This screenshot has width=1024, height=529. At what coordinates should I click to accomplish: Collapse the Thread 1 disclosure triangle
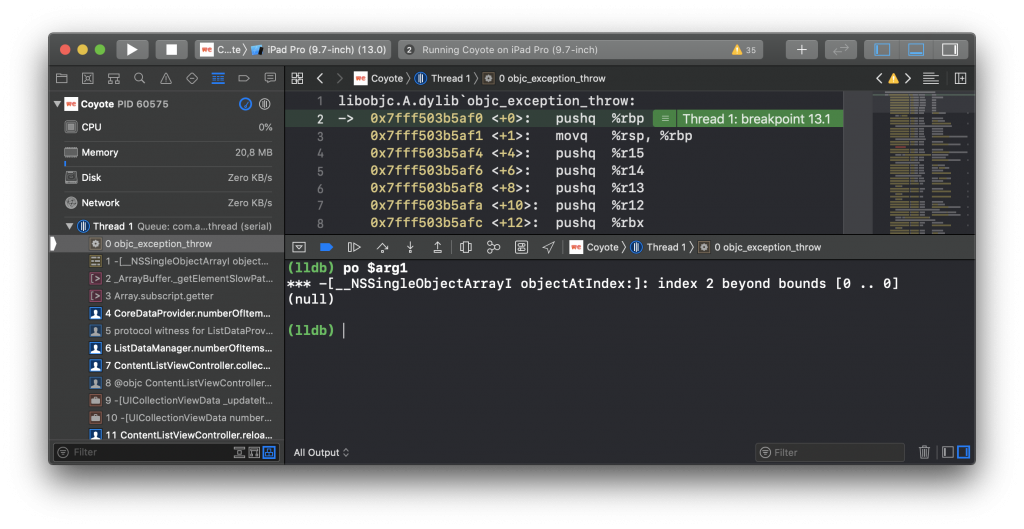70,226
